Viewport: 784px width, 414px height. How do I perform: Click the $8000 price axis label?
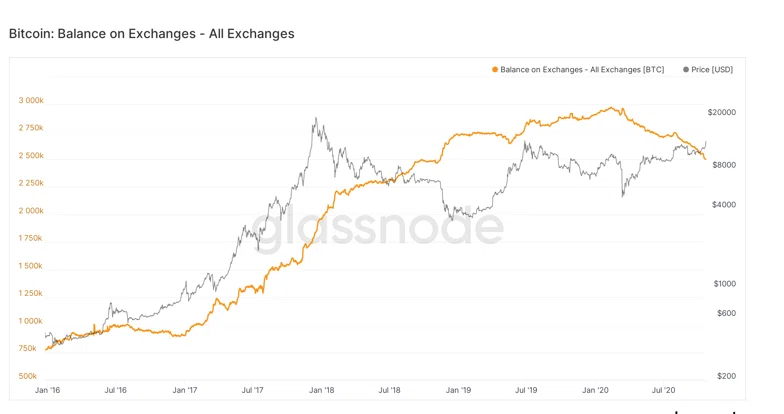pos(724,165)
